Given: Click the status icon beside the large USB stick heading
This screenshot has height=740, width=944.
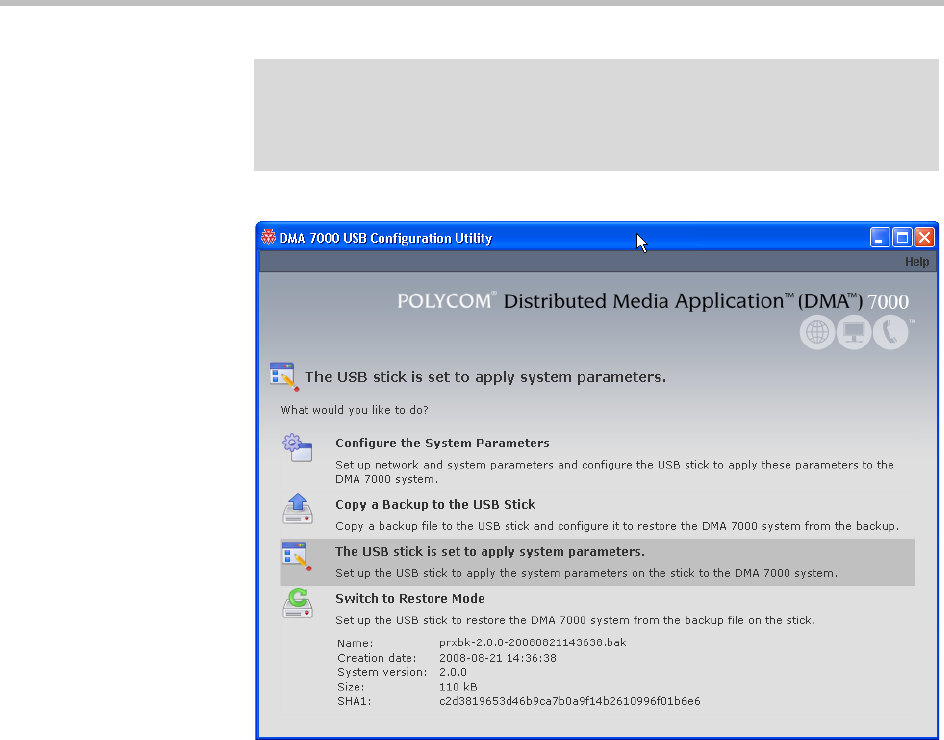Looking at the screenshot, I should pyautogui.click(x=284, y=377).
